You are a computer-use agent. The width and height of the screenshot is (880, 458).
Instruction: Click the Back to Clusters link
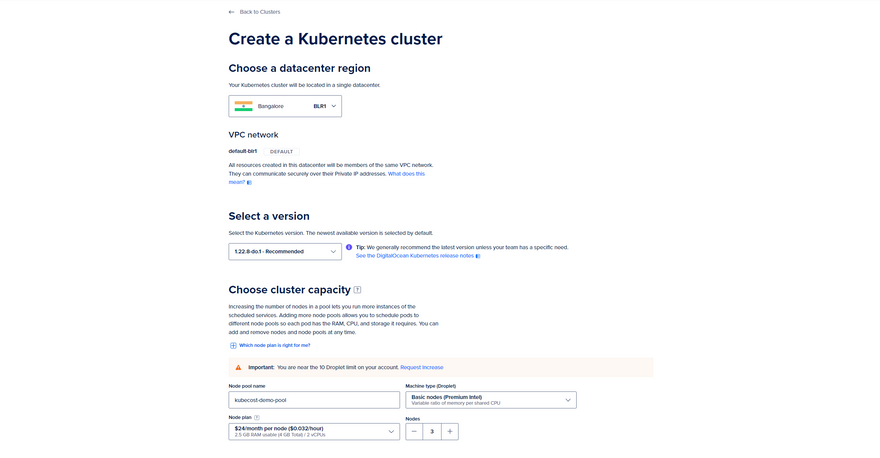click(x=259, y=12)
